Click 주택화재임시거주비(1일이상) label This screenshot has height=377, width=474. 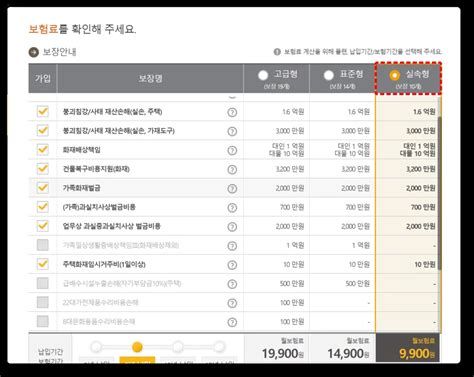point(104,264)
